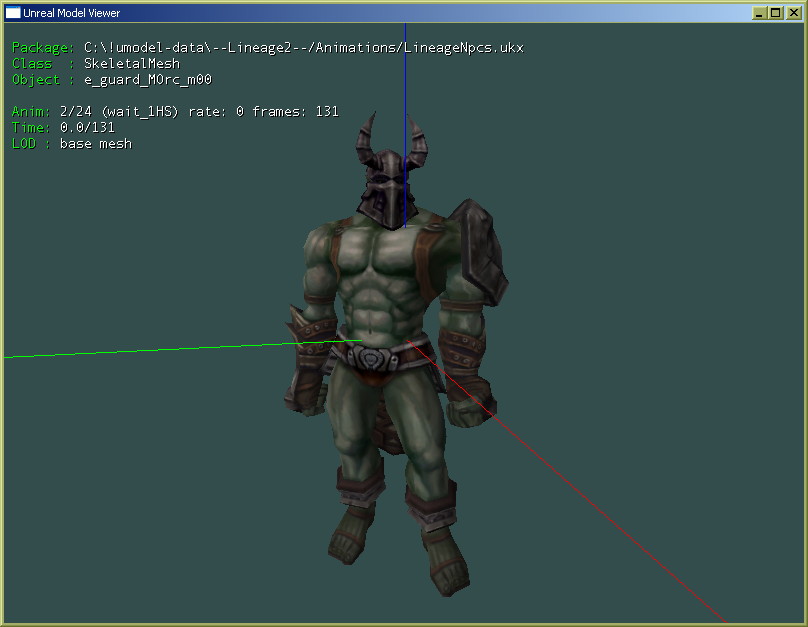Click the package path ending in LineageNpcs.ukx

[x=304, y=48]
